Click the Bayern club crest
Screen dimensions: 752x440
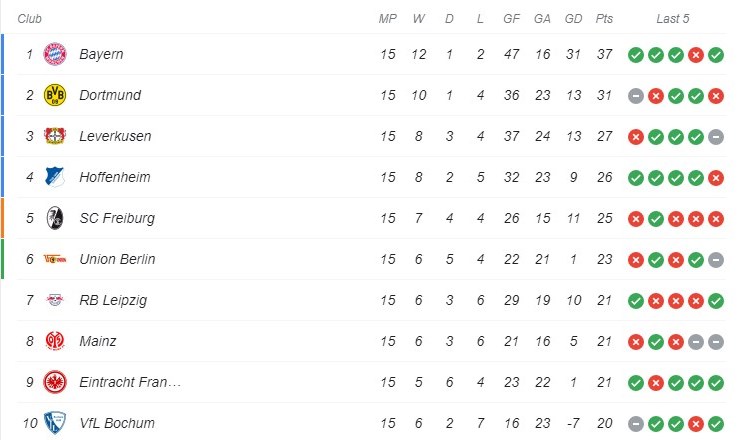[x=55, y=54]
